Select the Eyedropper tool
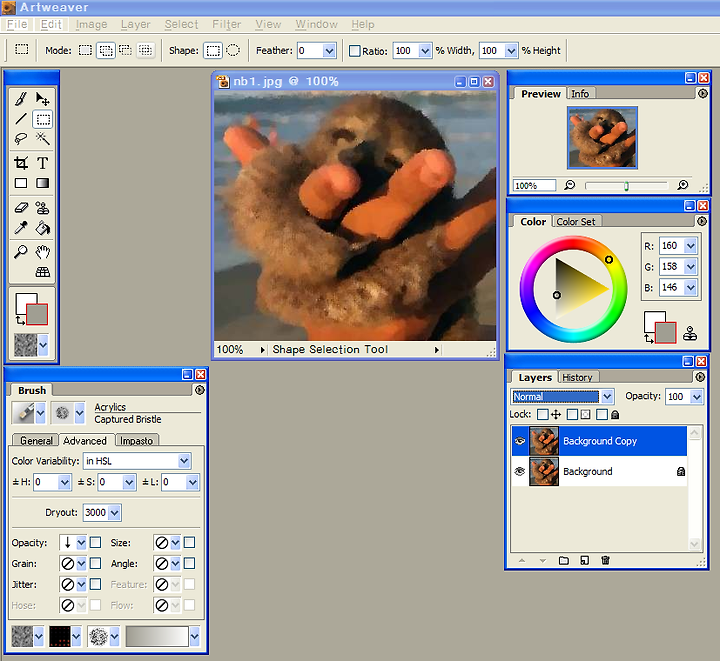Viewport: 720px width, 661px height. pyautogui.click(x=21, y=228)
